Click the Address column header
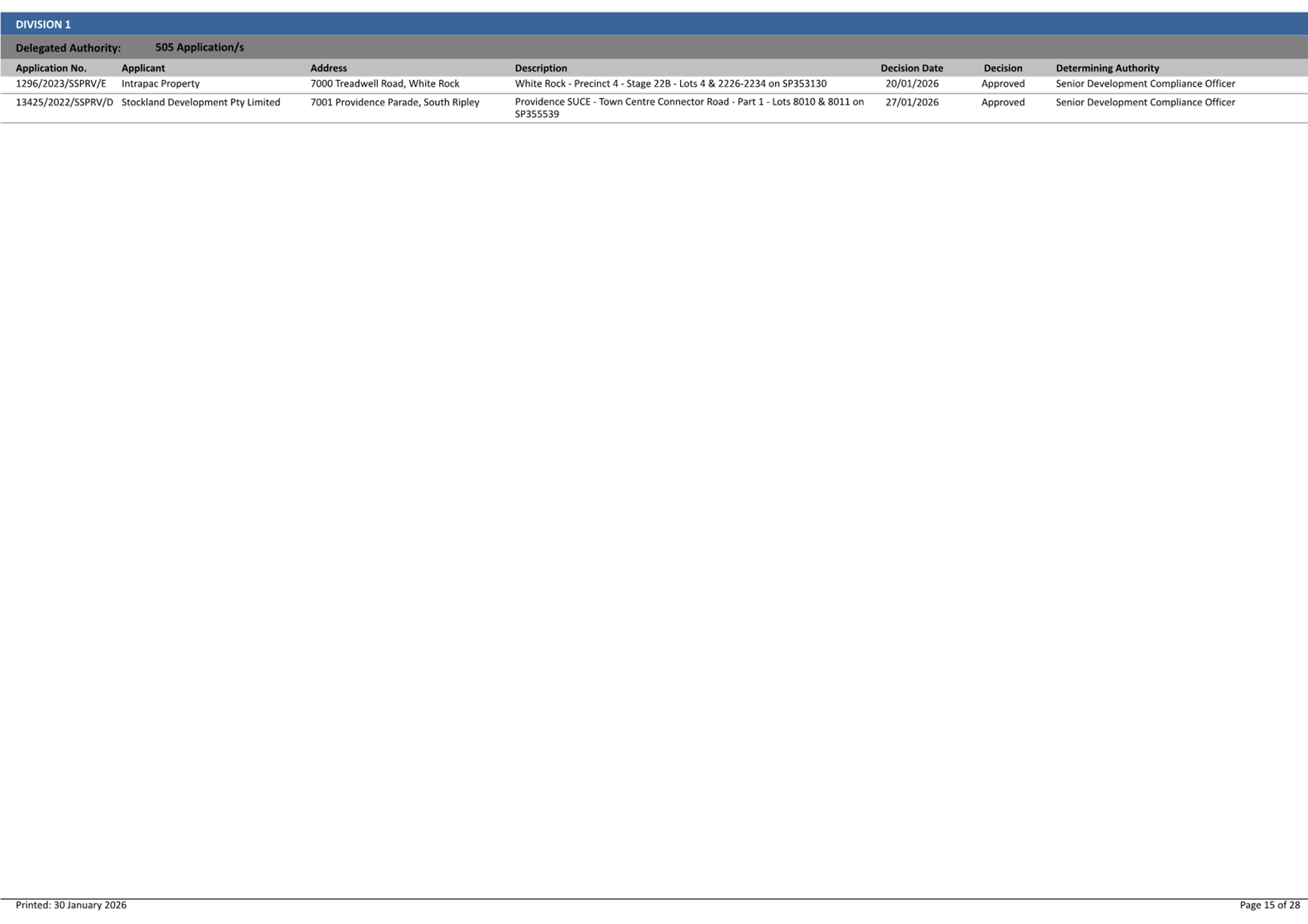This screenshot has height=924, width=1308. click(328, 68)
